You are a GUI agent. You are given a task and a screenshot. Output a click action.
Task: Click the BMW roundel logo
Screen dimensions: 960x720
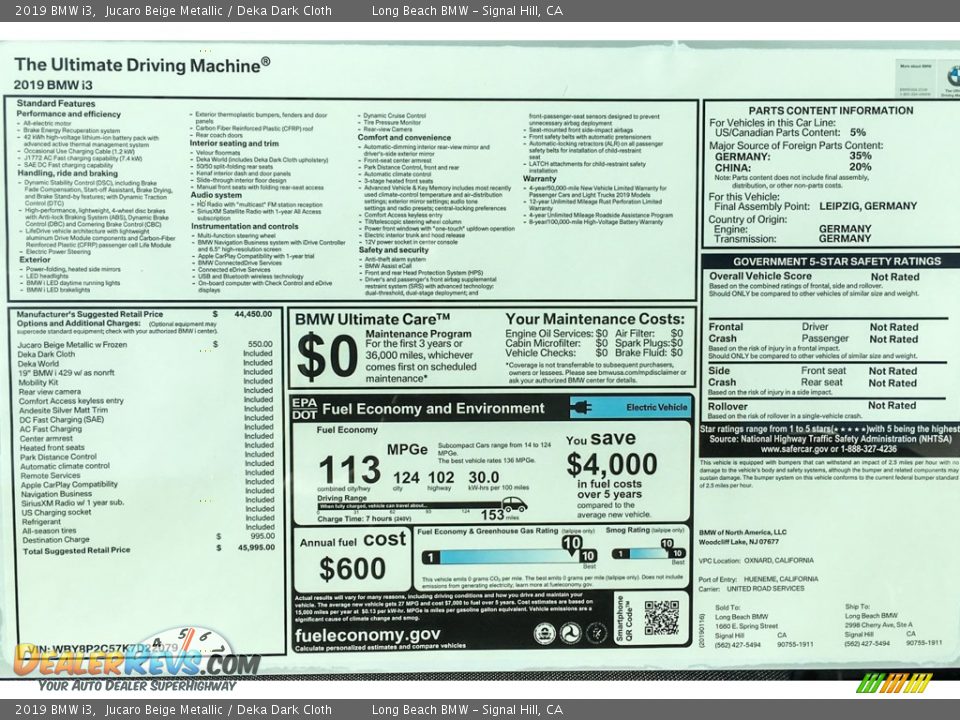pyautogui.click(x=952, y=76)
